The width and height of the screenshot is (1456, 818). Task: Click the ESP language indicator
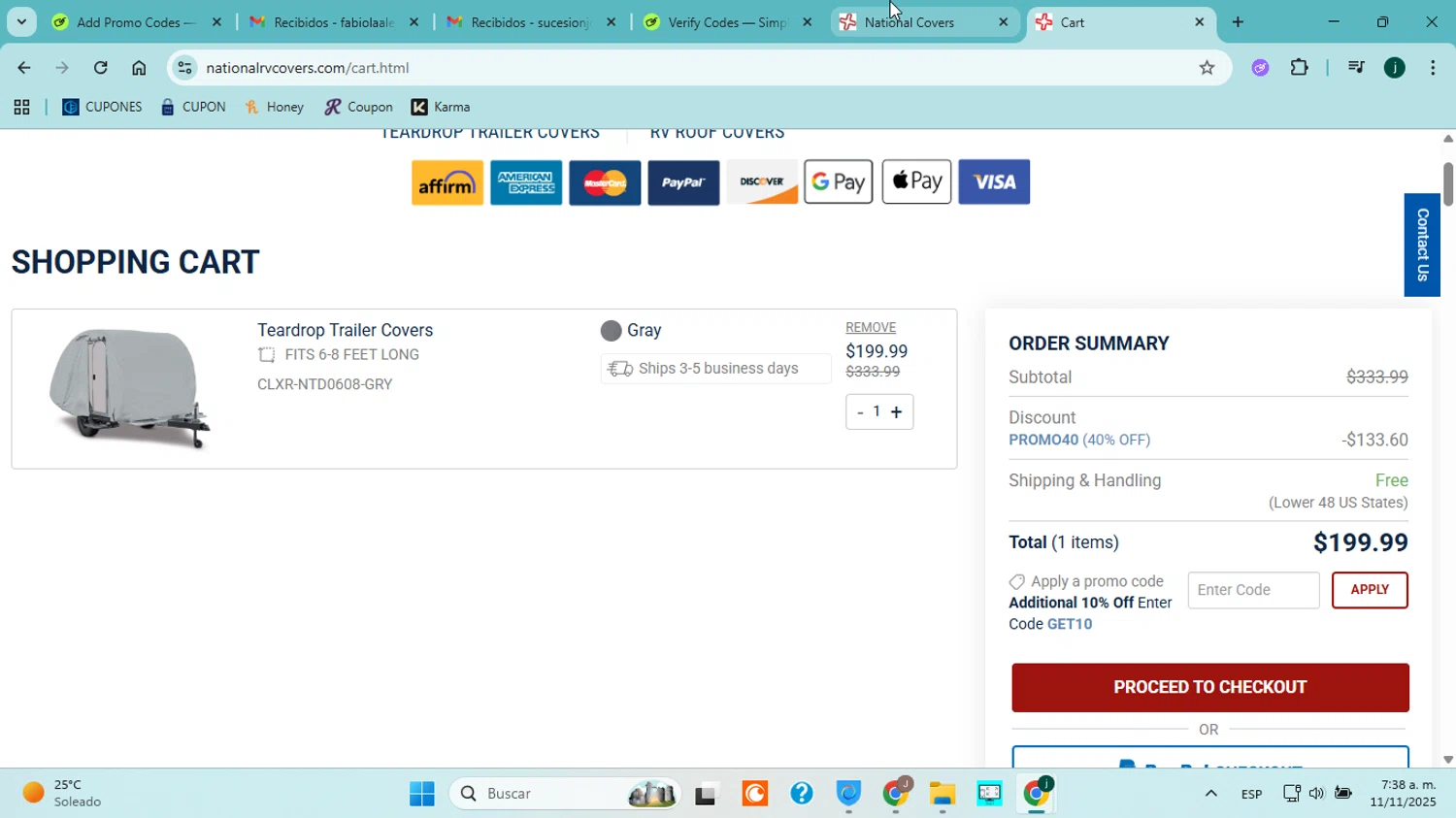point(1251,795)
